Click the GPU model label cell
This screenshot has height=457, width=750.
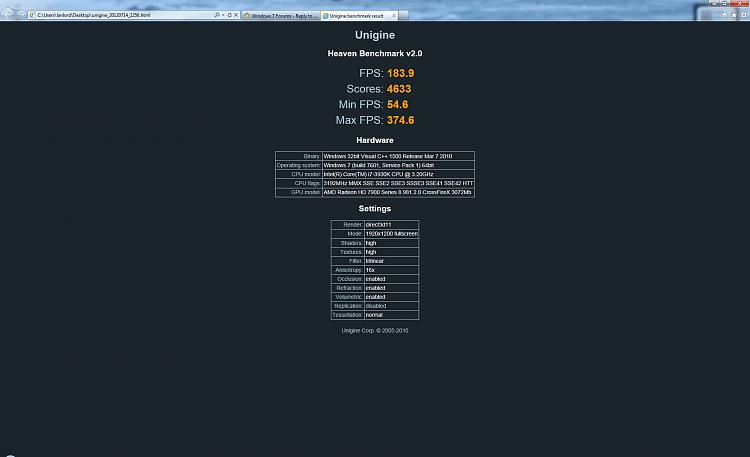point(299,192)
